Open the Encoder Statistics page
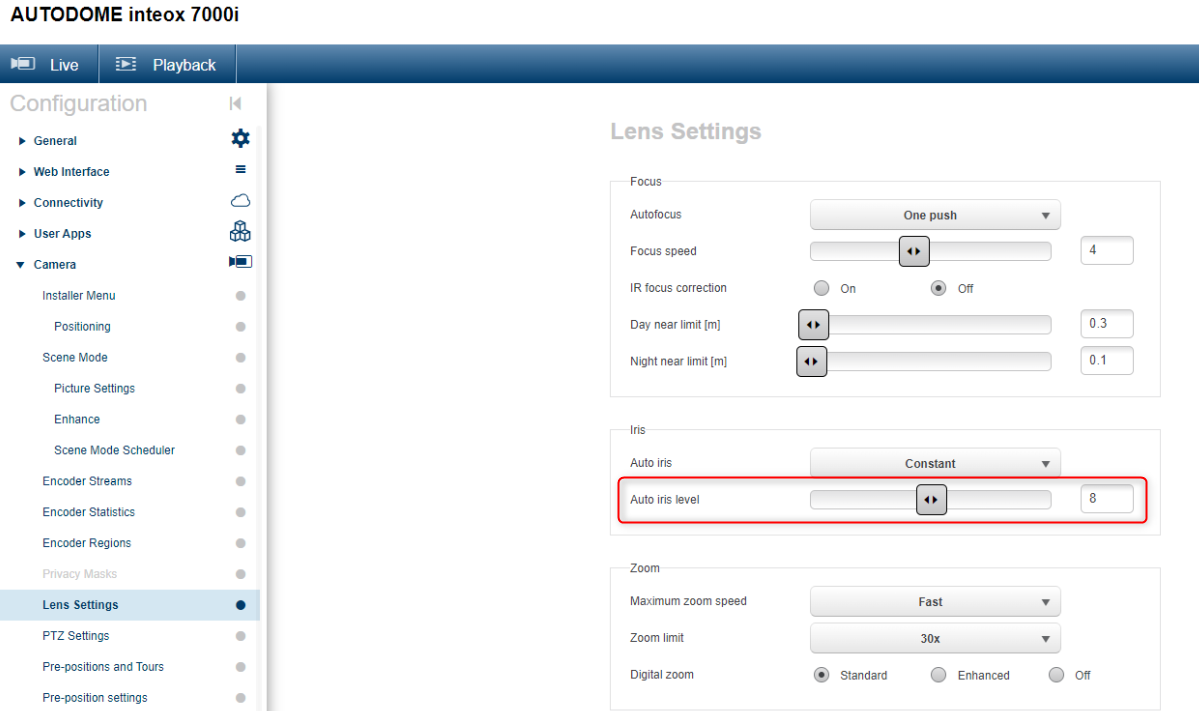 [x=89, y=512]
